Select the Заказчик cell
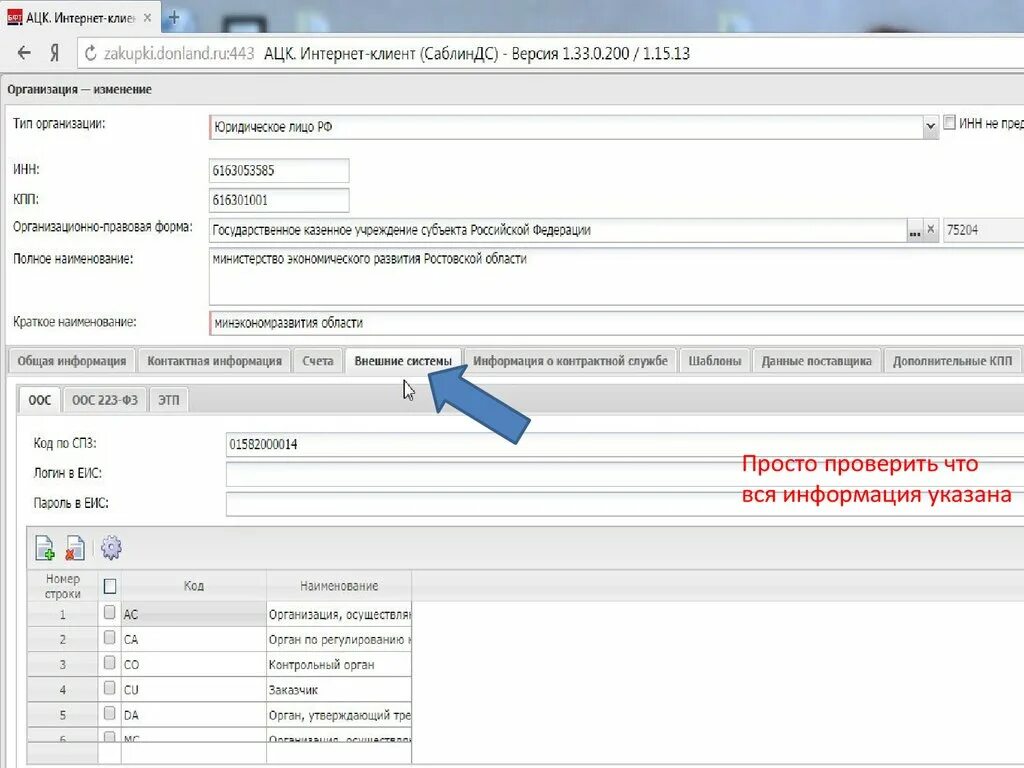Screen dimensions: 1024x768 [x=339, y=690]
